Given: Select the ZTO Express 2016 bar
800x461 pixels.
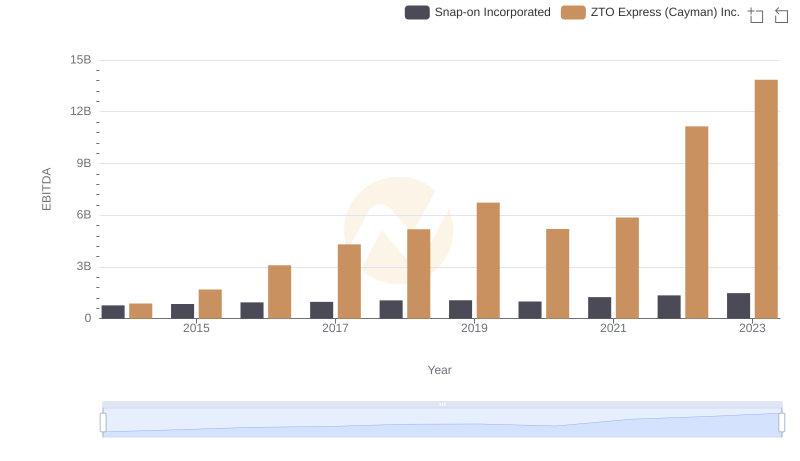Looking at the screenshot, I should (280, 292).
